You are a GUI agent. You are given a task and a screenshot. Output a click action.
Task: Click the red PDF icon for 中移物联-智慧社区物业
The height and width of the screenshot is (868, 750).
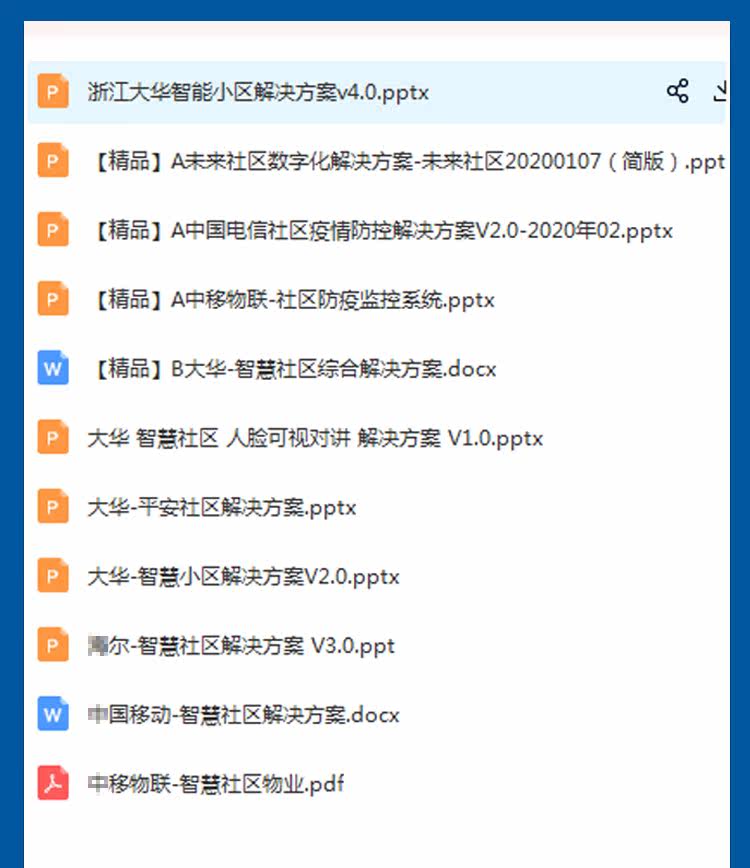point(53,783)
